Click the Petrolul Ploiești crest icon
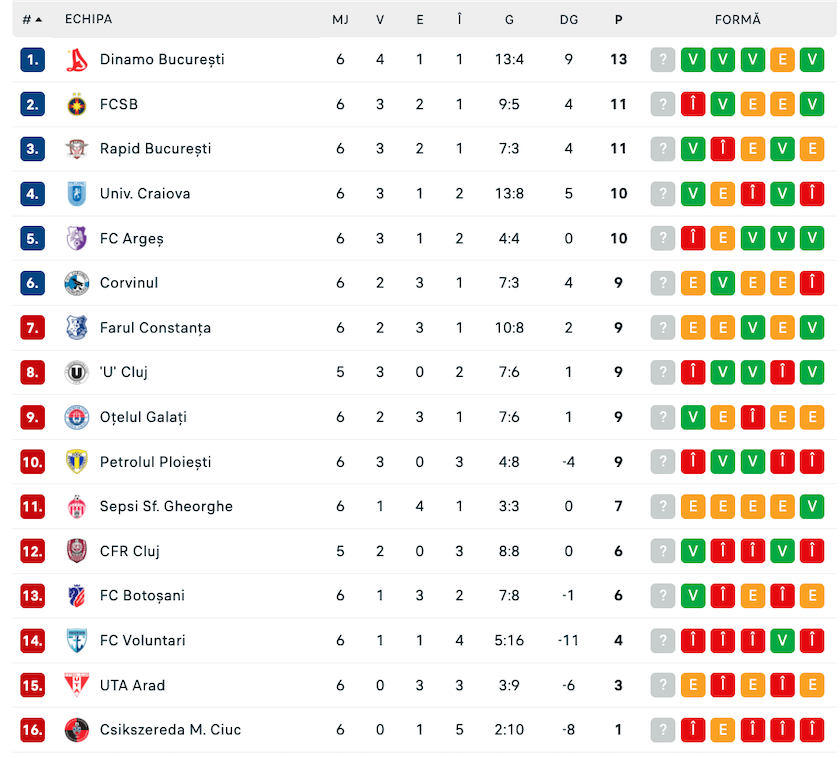840x758 pixels. (77, 462)
